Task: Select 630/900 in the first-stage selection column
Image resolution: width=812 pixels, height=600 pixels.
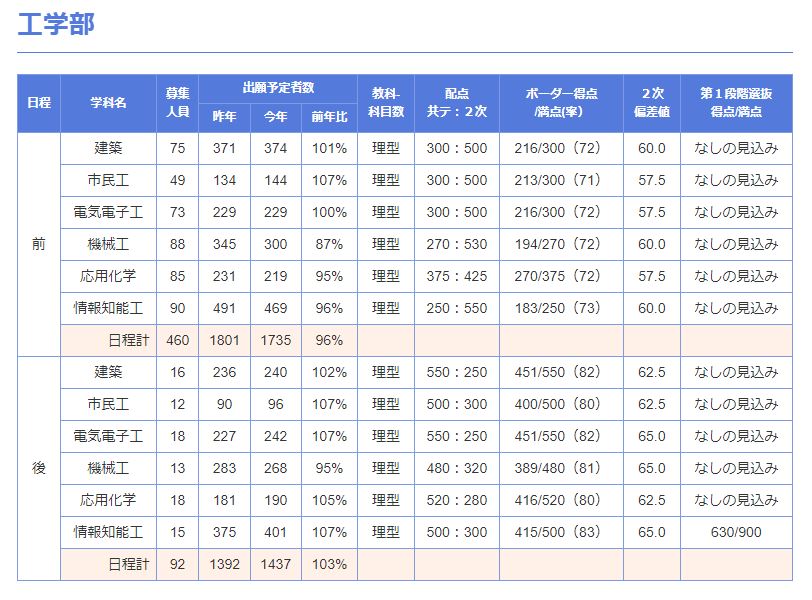Action: [736, 532]
